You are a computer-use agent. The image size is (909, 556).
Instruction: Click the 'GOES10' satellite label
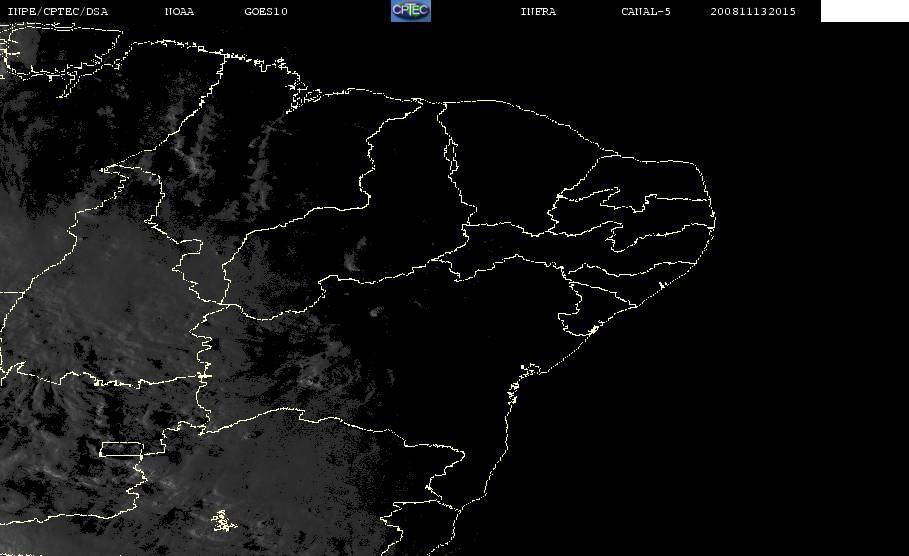click(266, 11)
